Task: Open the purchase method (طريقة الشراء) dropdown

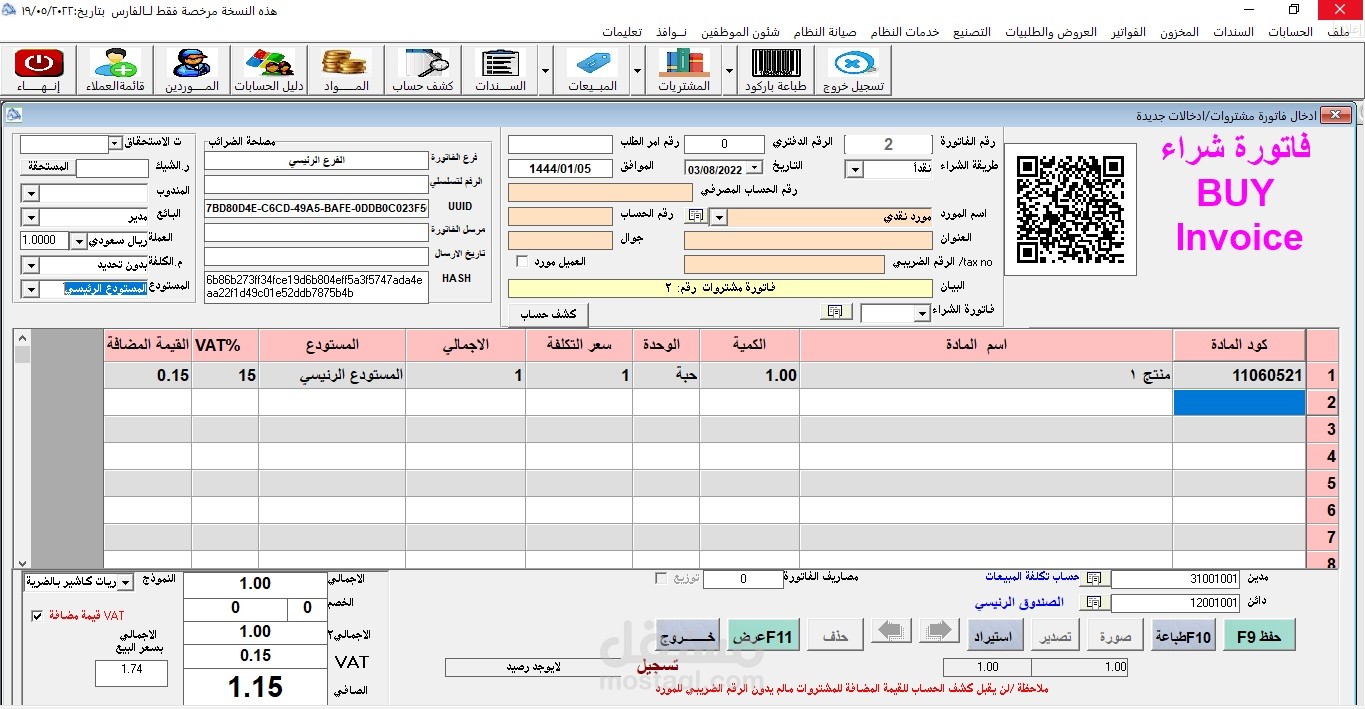Action: (854, 170)
